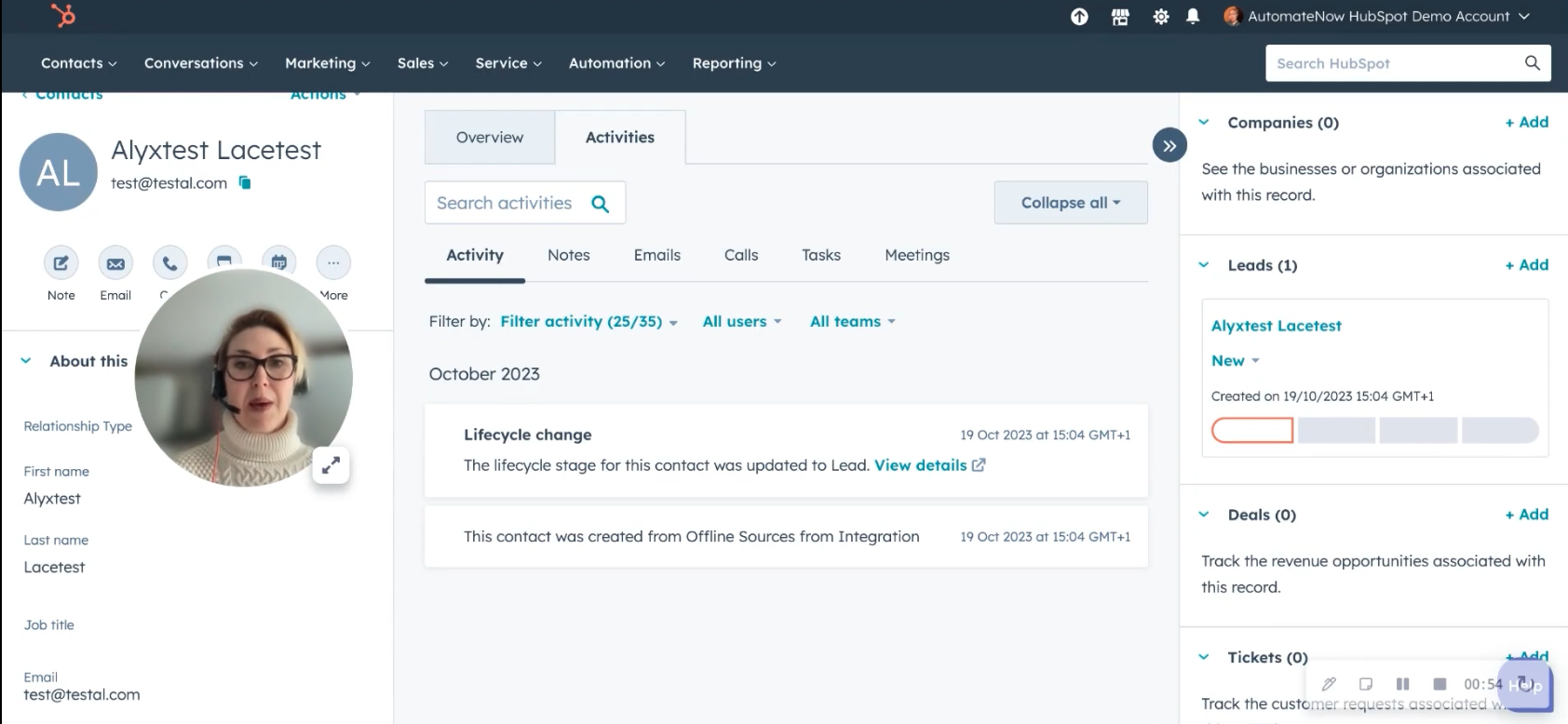This screenshot has width=1568, height=724.
Task: Click first orange lead pipeline stage
Action: pyautogui.click(x=1252, y=430)
